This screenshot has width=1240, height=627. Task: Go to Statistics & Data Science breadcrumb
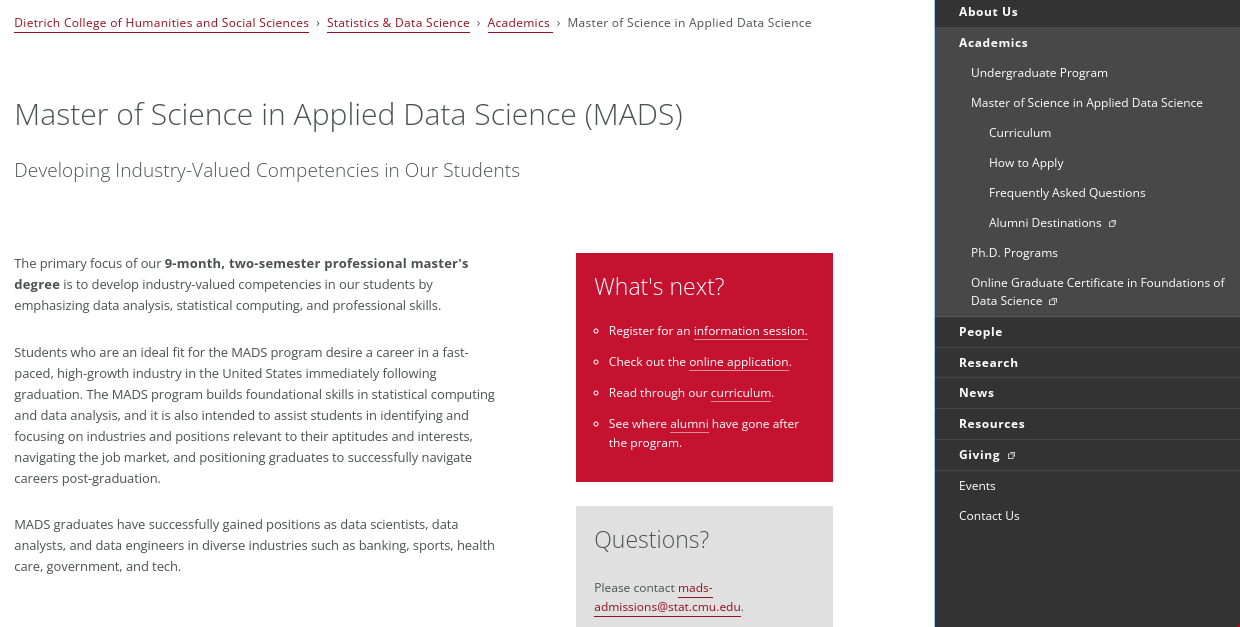tap(398, 23)
